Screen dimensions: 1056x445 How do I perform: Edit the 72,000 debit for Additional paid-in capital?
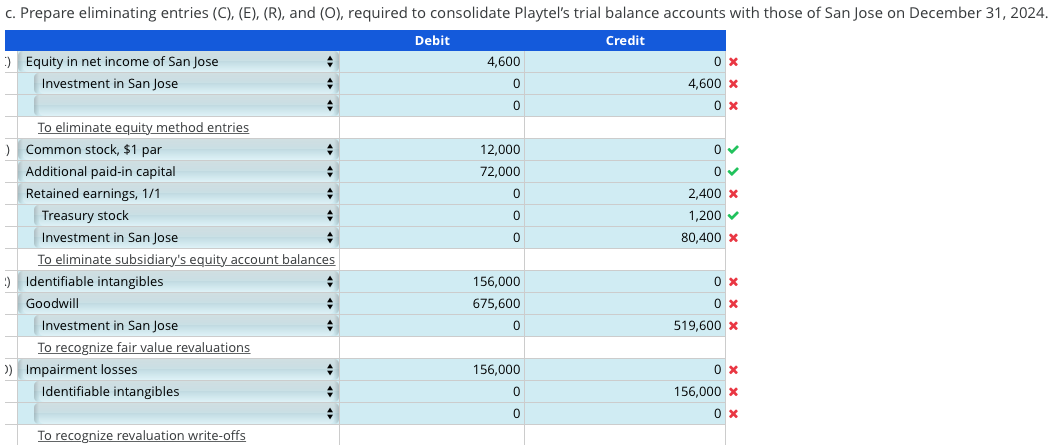pos(432,172)
